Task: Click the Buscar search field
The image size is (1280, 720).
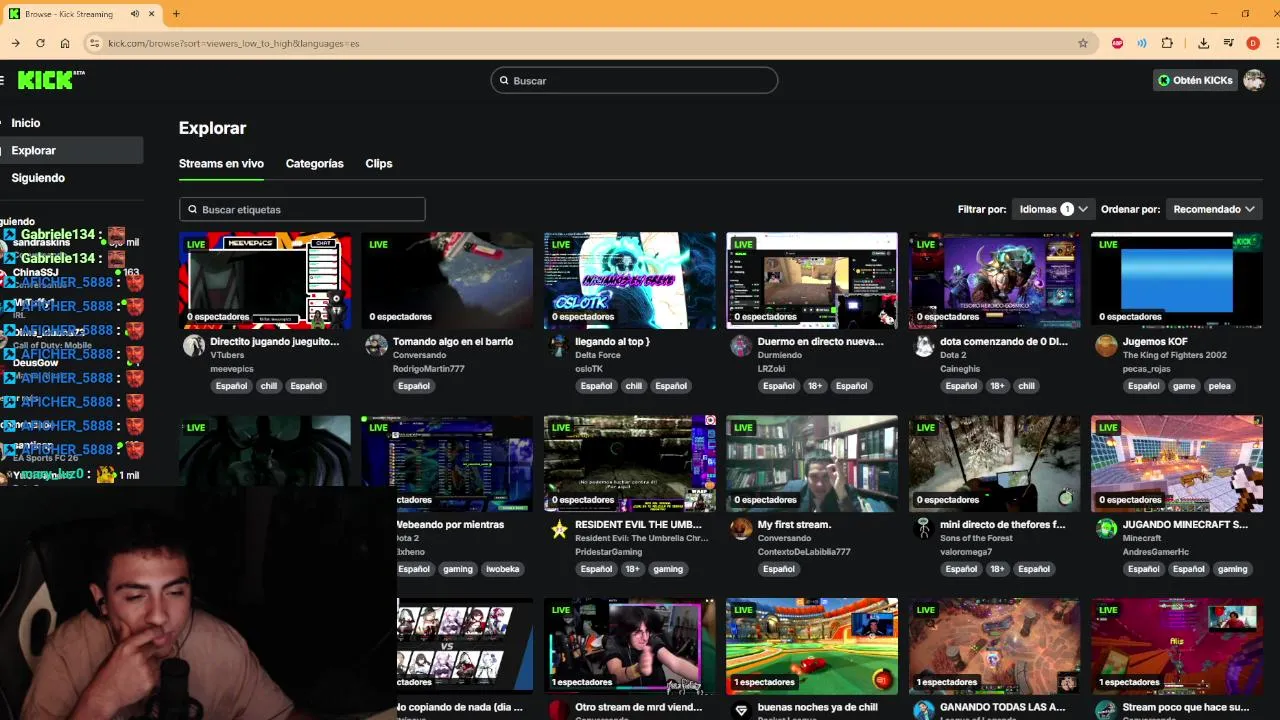Action: point(634,80)
